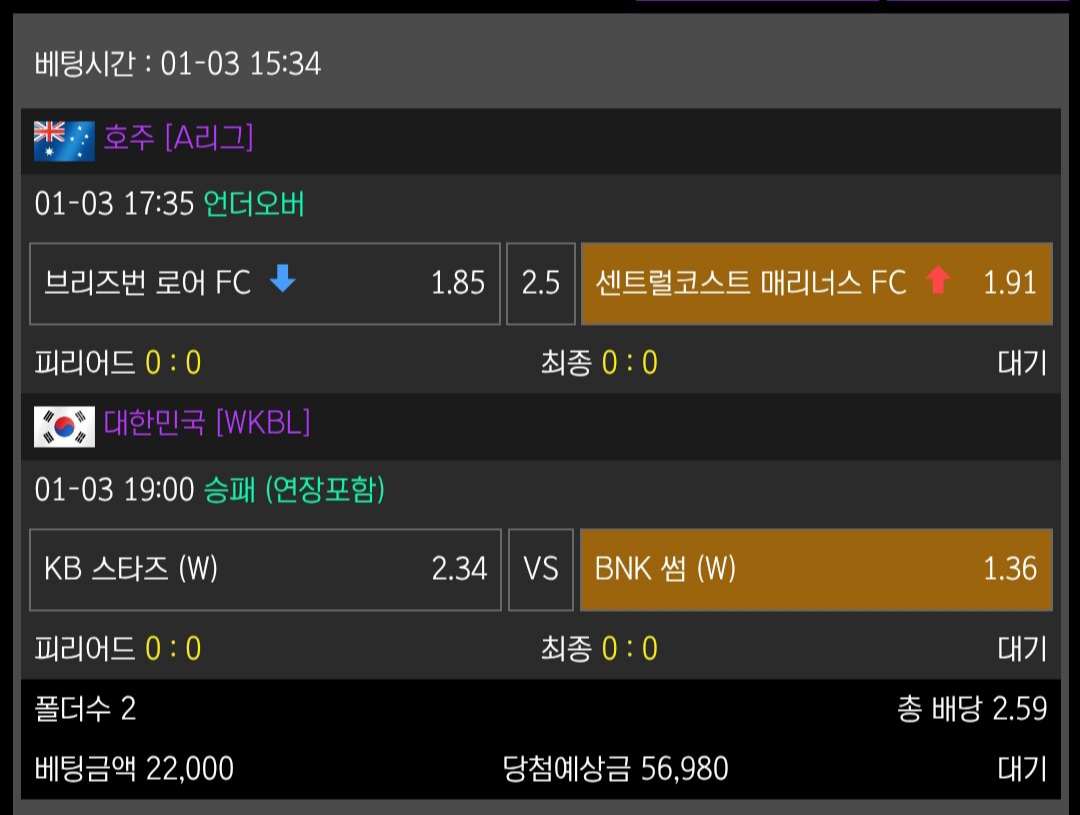Click the 승패 (연장포함) bet type label
The height and width of the screenshot is (815, 1080).
coord(294,490)
